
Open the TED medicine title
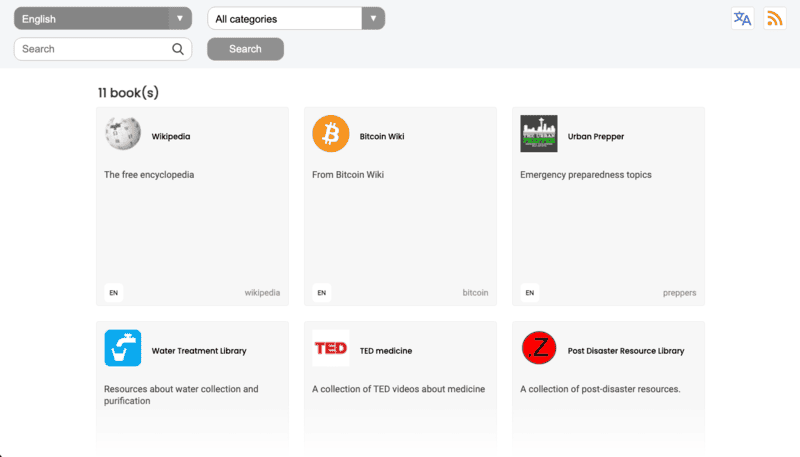pos(386,350)
